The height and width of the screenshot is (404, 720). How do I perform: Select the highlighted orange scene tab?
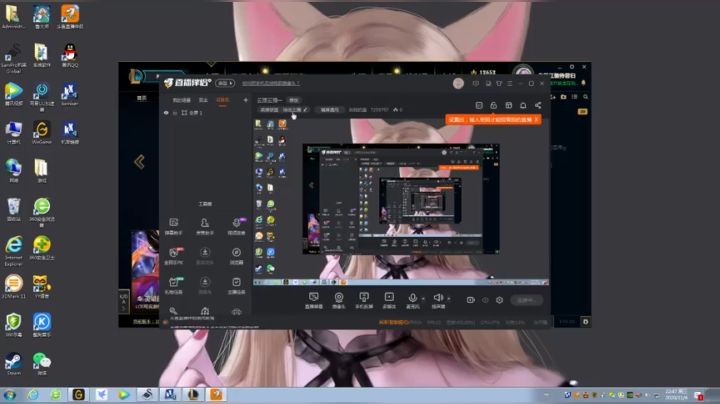222,100
